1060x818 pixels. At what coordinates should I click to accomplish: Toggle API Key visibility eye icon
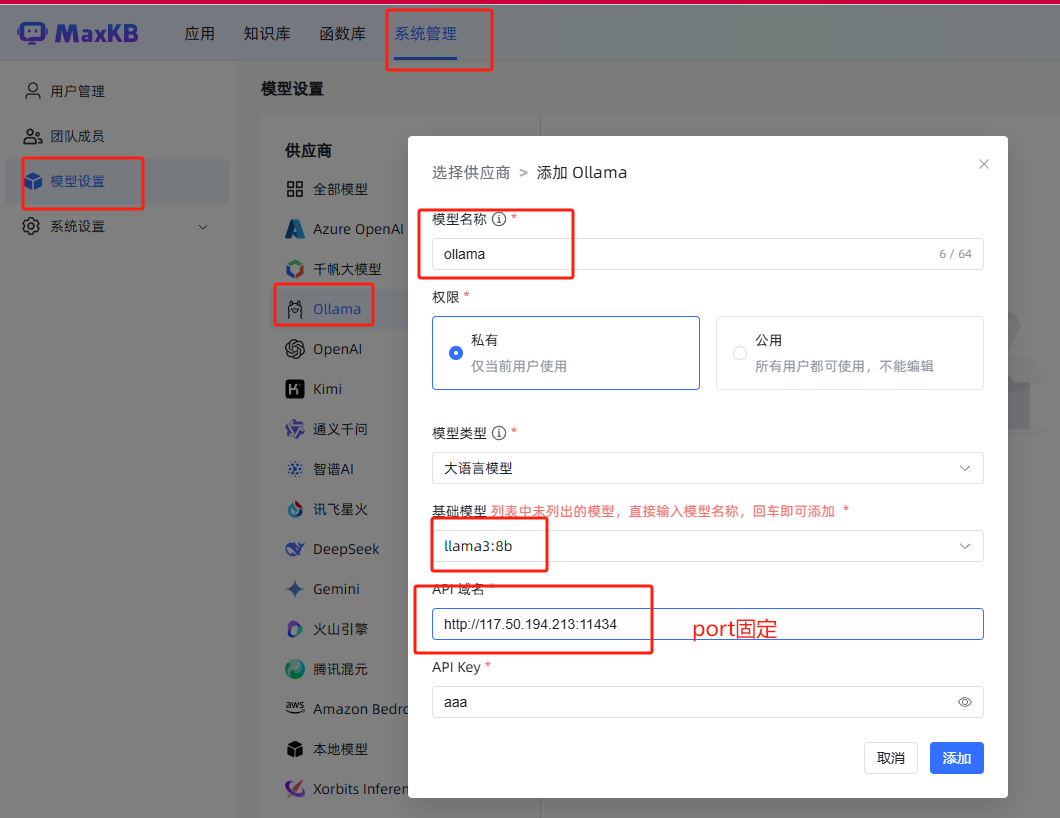coord(965,702)
